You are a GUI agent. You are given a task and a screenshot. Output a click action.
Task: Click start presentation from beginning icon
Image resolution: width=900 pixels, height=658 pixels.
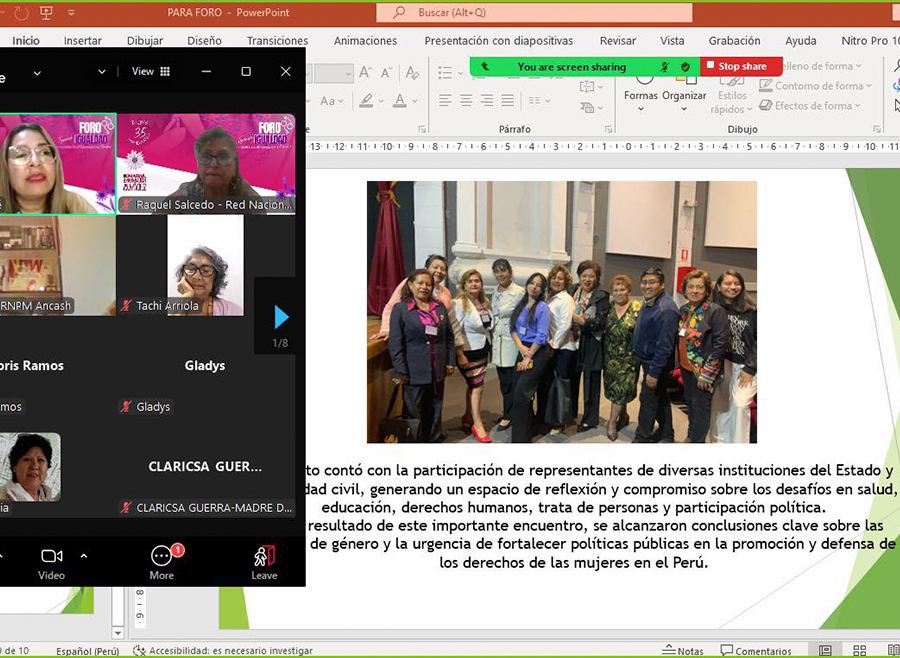pos(46,12)
